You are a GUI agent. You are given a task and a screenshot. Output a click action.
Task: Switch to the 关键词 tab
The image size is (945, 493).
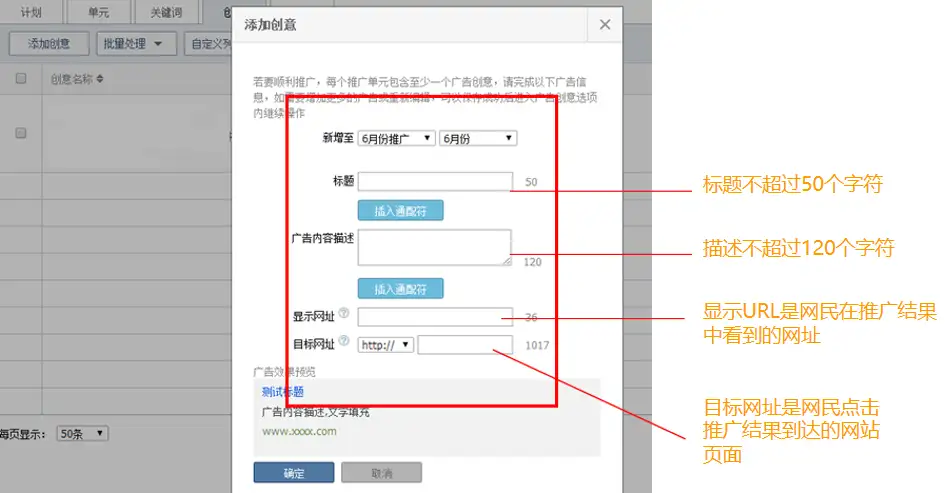click(x=166, y=12)
